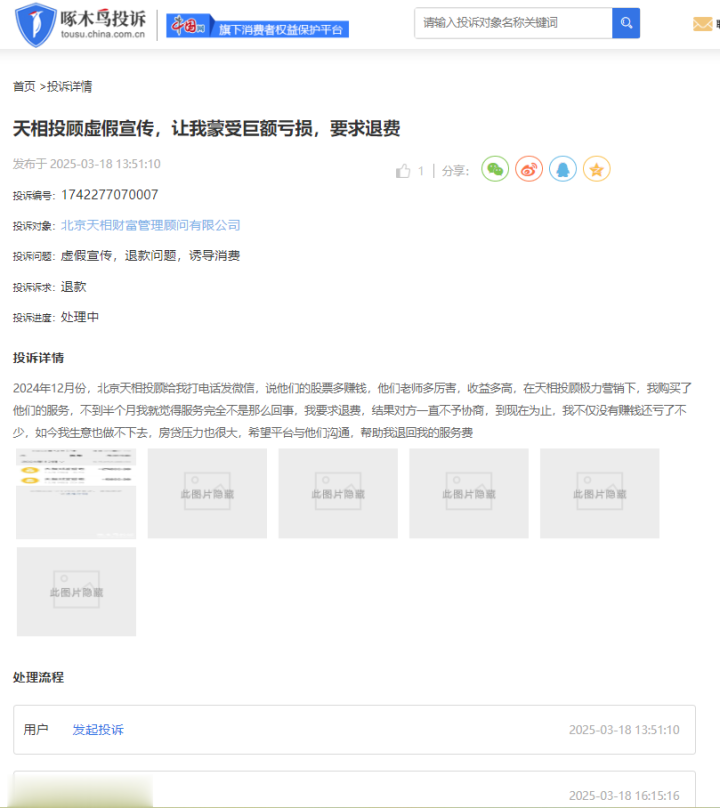Click complaint number 1742277070007
The width and height of the screenshot is (720, 808).
(110, 194)
